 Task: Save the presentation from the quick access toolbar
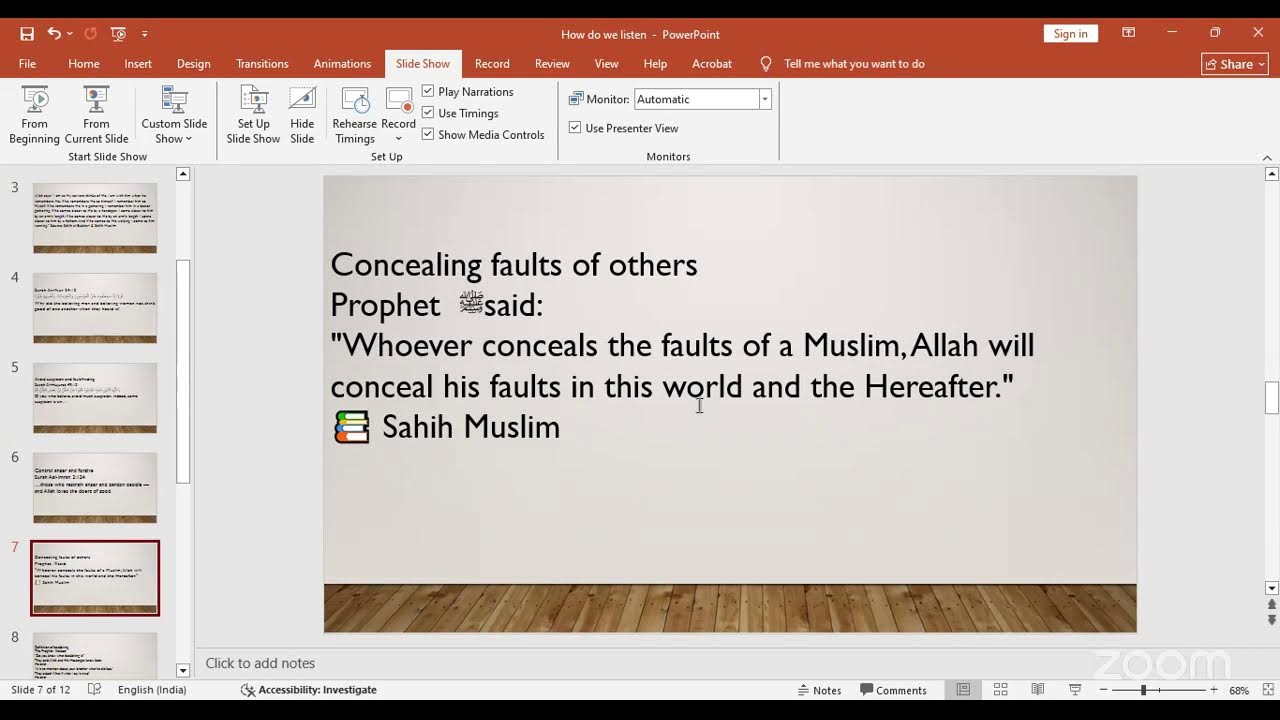(x=27, y=34)
